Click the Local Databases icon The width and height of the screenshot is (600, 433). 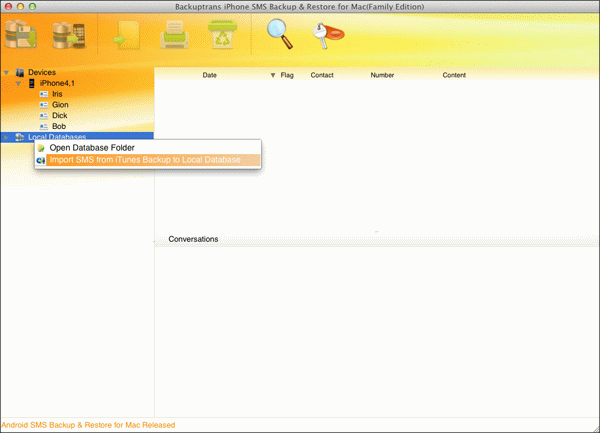click(x=20, y=137)
